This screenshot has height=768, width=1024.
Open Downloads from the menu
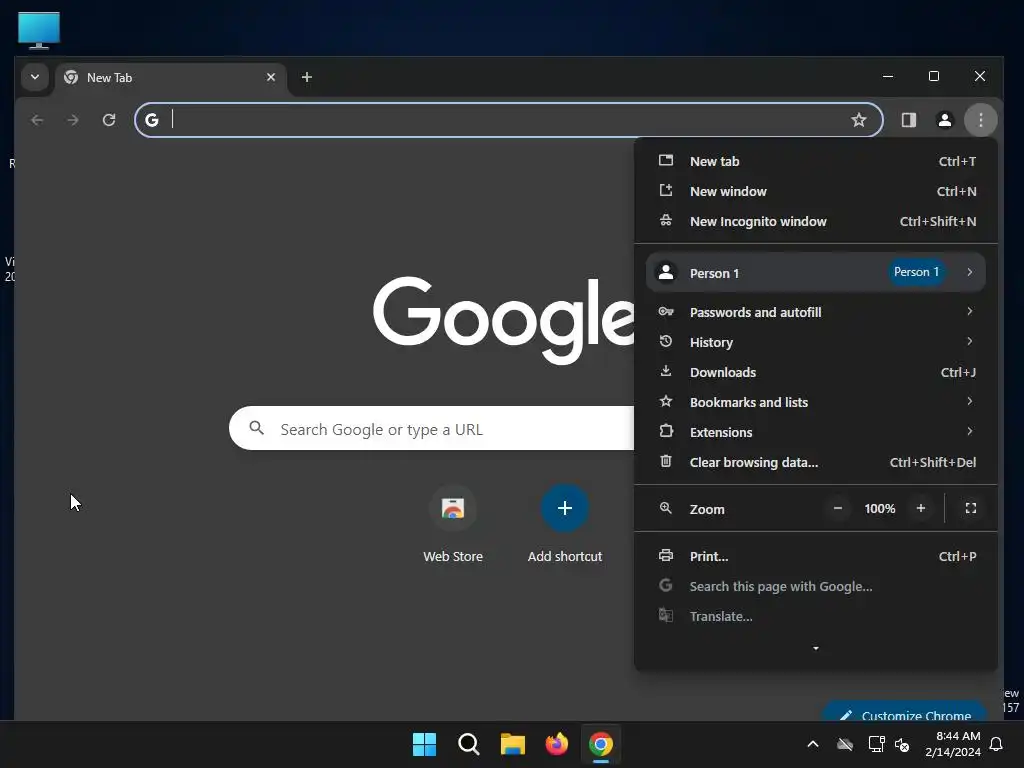816,372
